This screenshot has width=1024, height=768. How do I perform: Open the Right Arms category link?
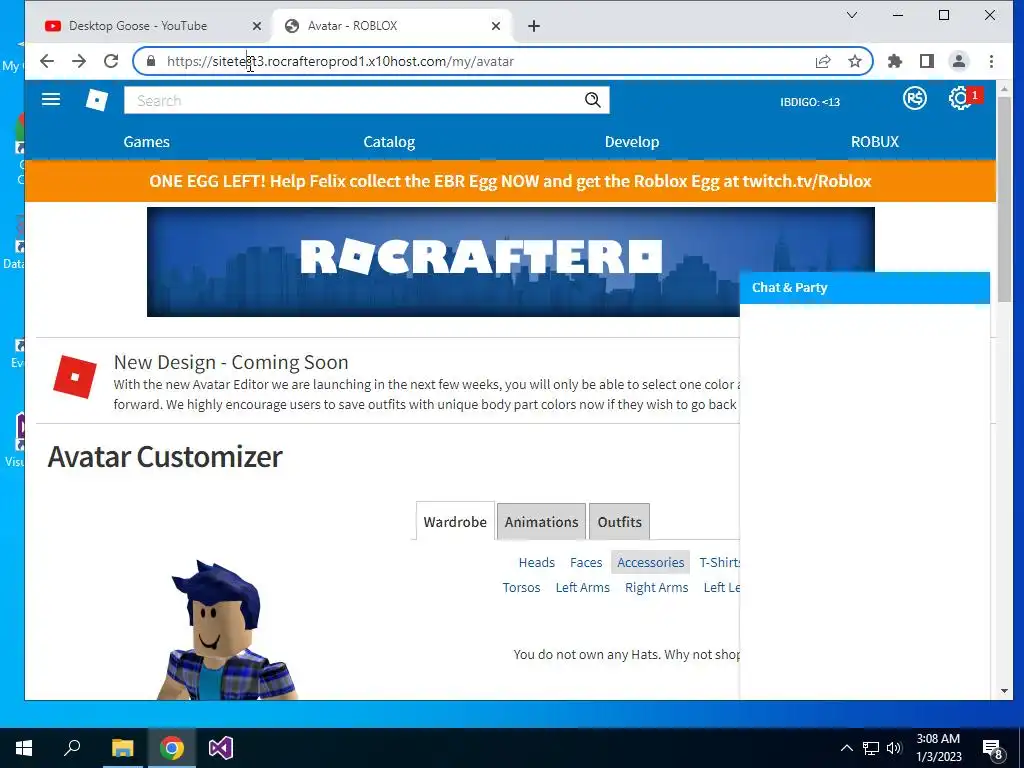pos(656,587)
